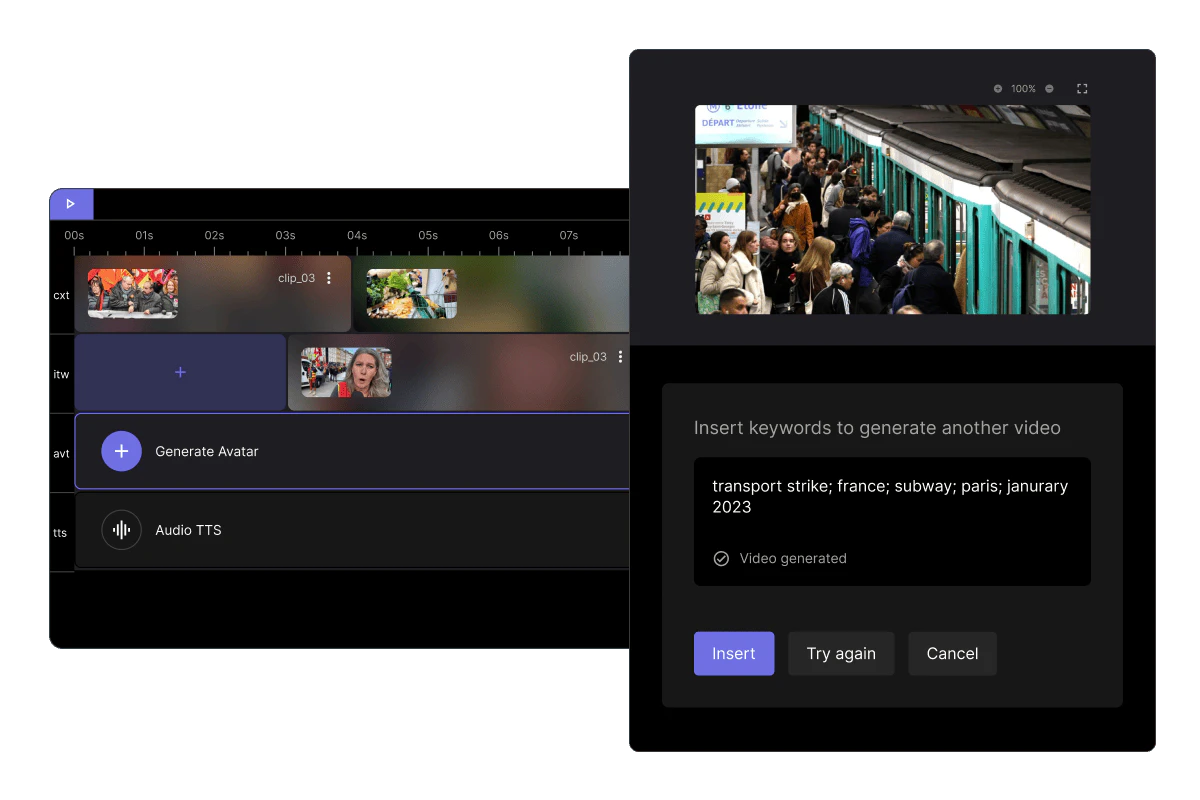1200x800 pixels.
Task: Edit the transport strike keywords field
Action: (x=890, y=496)
